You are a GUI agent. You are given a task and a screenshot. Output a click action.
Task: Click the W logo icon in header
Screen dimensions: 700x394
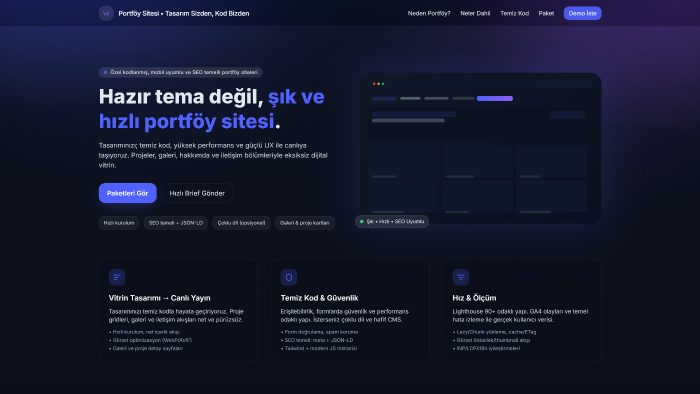pos(106,13)
